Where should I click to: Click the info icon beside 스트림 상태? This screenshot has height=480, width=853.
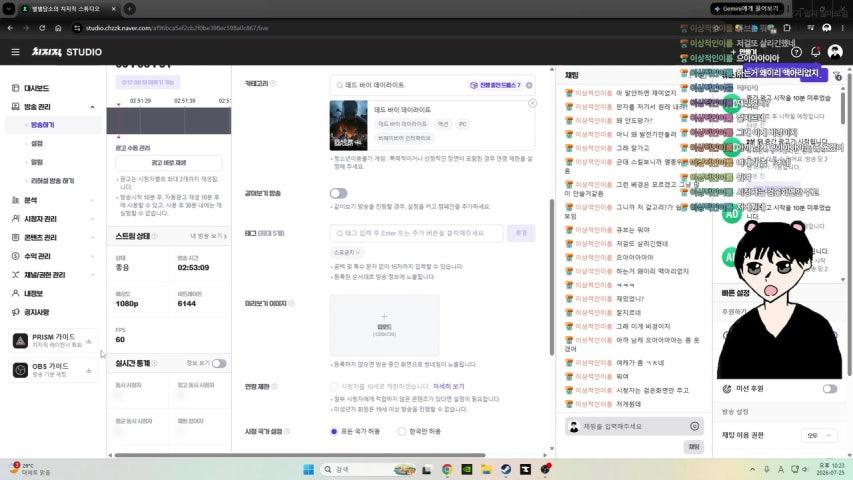pos(155,236)
